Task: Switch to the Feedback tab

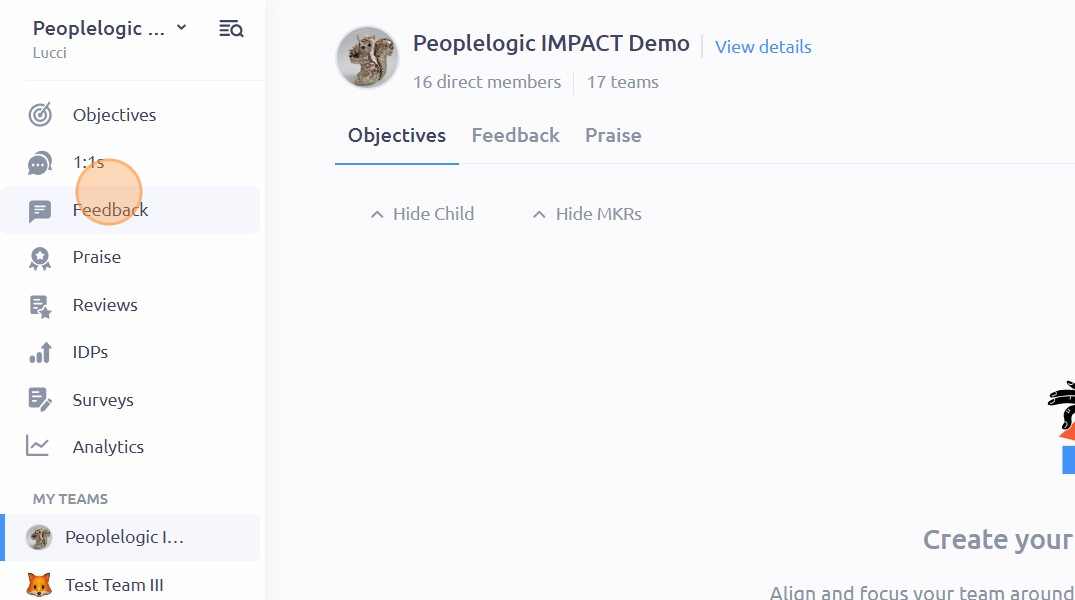Action: click(515, 135)
